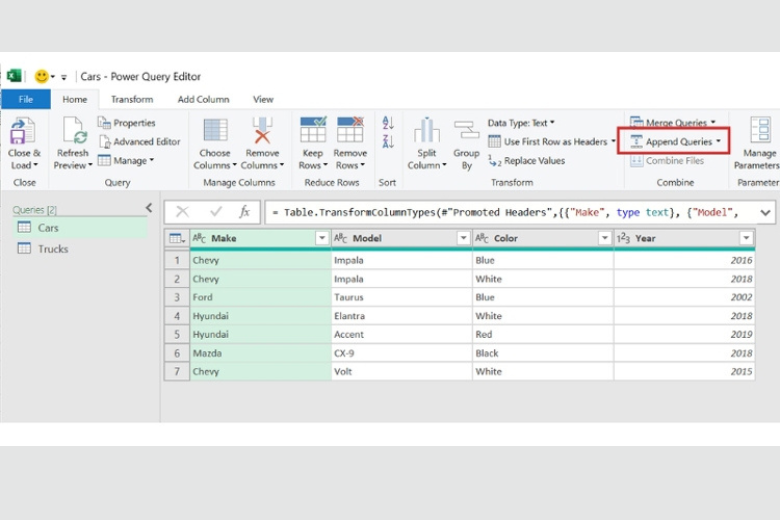Open the Model column filter dropdown

tap(463, 238)
